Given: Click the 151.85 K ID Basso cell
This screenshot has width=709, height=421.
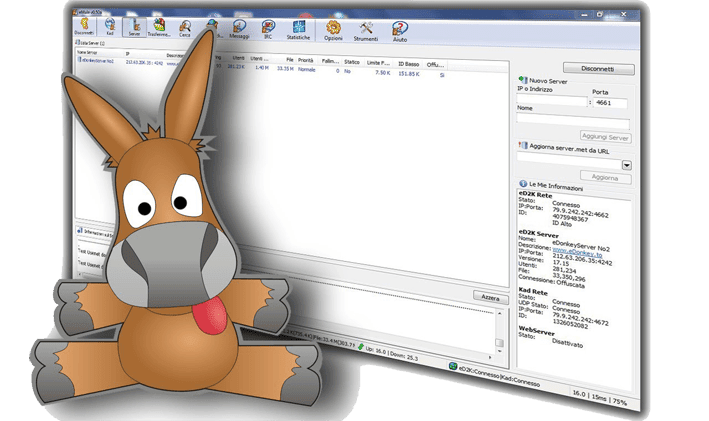Looking at the screenshot, I should coord(409,73).
